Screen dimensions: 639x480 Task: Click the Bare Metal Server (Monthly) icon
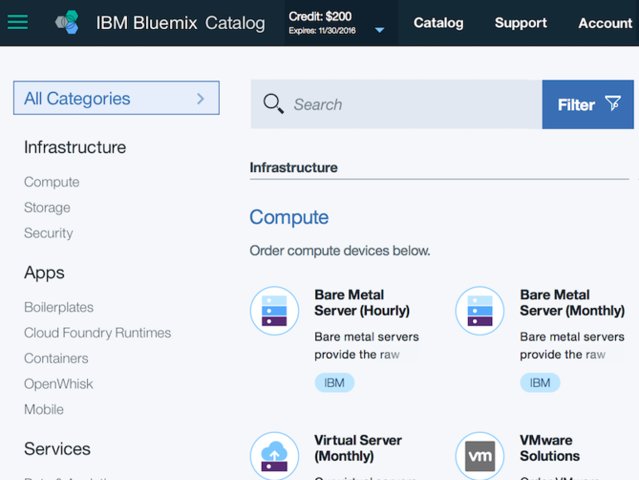[480, 311]
